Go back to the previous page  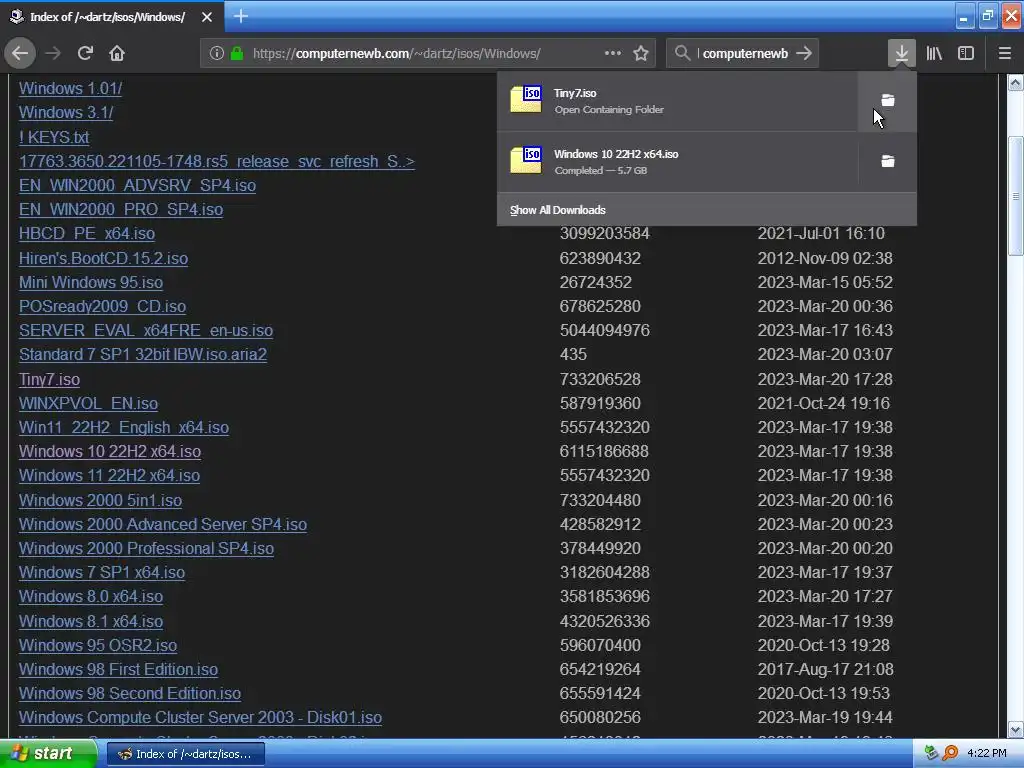(20, 54)
